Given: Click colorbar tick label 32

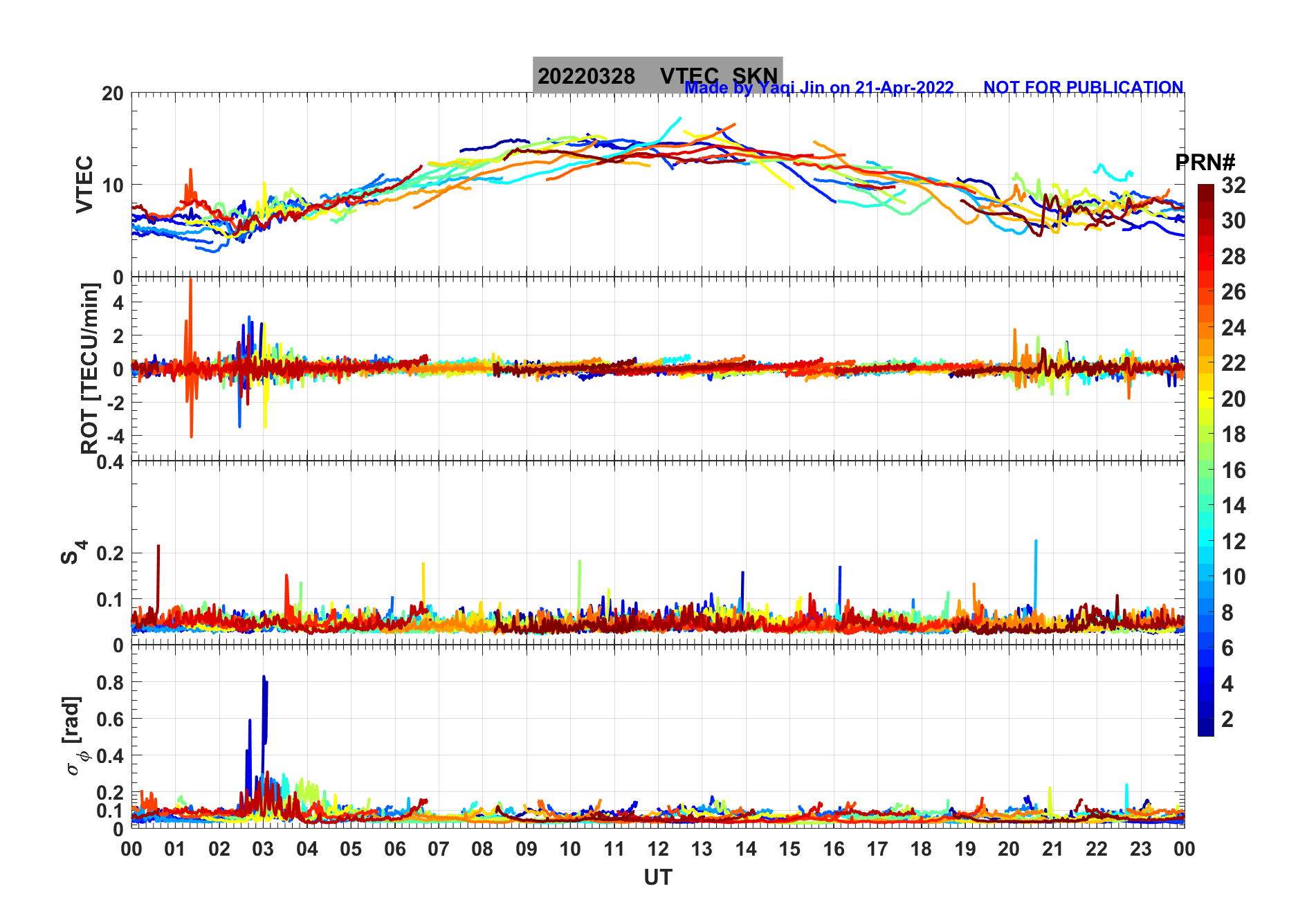Looking at the screenshot, I should 1234,185.
